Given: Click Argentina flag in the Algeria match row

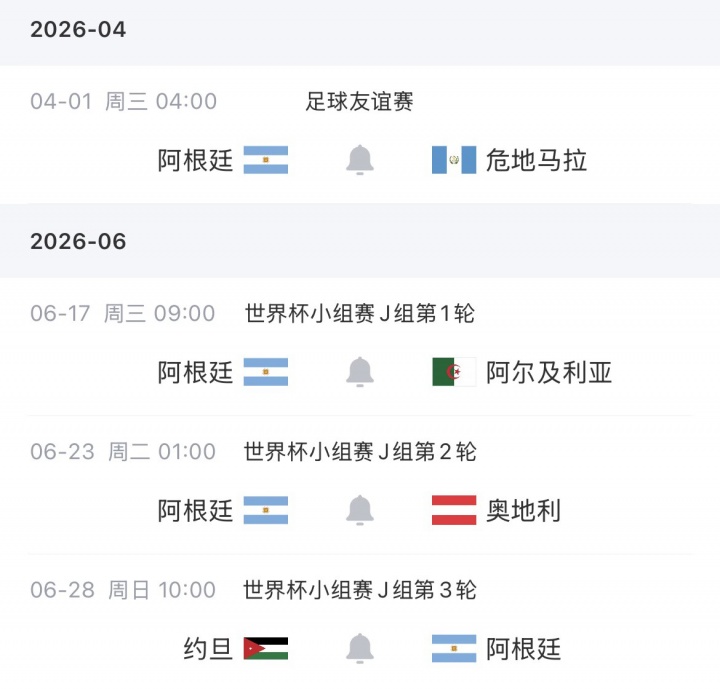Looking at the screenshot, I should [x=266, y=372].
